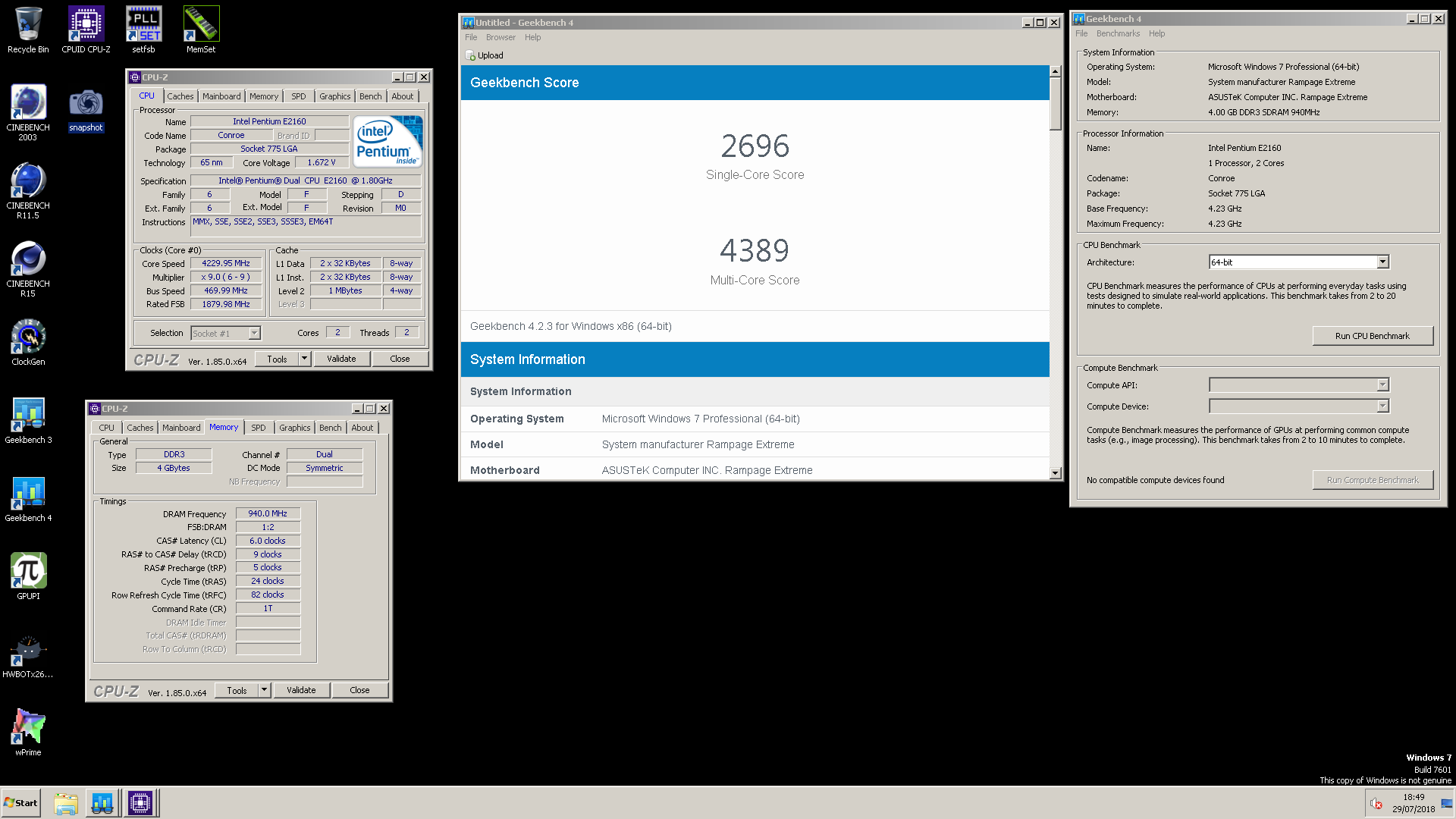Image resolution: width=1456 pixels, height=819 pixels.
Task: Open the CPUID CPU-Z desktop shortcut
Action: pyautogui.click(x=86, y=30)
